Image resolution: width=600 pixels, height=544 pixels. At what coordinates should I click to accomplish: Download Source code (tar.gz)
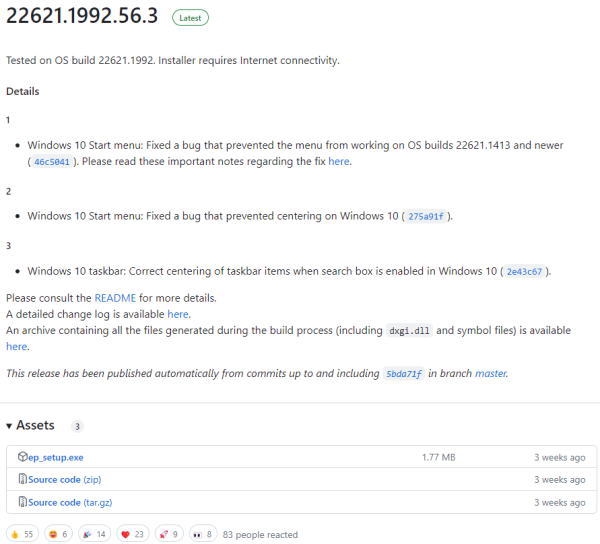tap(70, 502)
